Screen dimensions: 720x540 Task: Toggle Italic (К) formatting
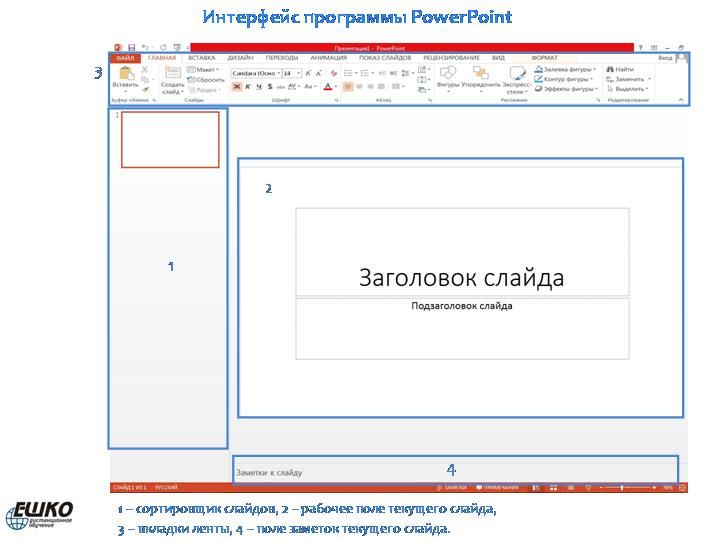(x=248, y=86)
